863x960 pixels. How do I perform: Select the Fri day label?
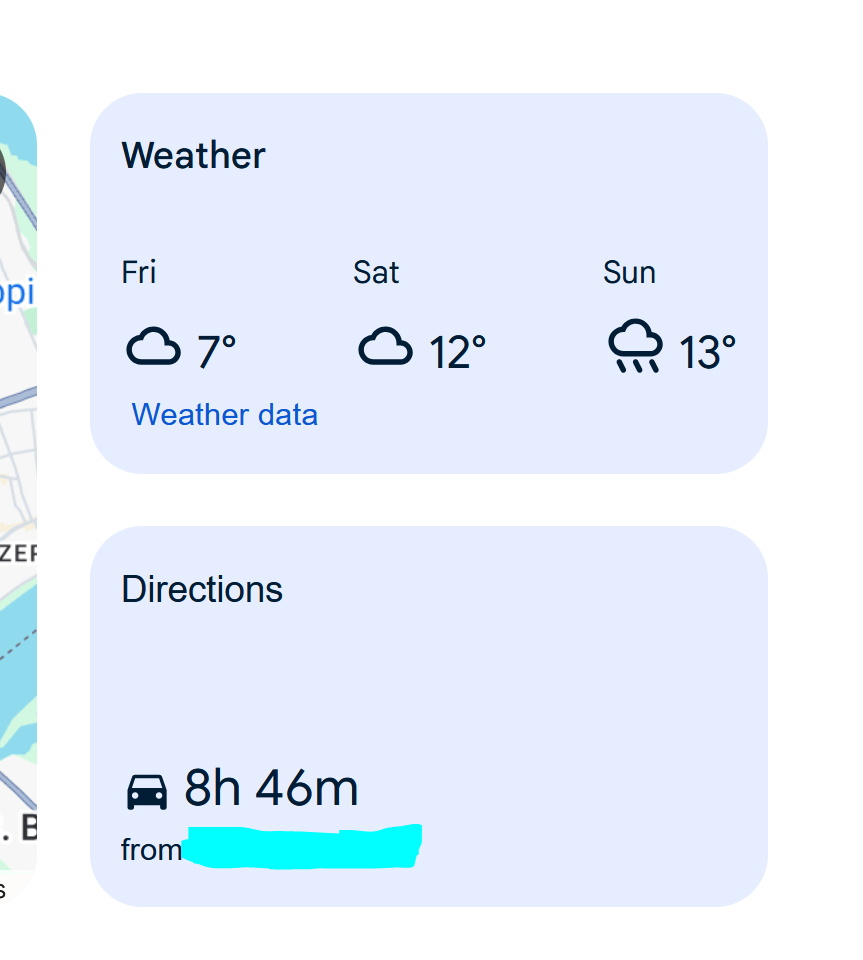point(139,272)
